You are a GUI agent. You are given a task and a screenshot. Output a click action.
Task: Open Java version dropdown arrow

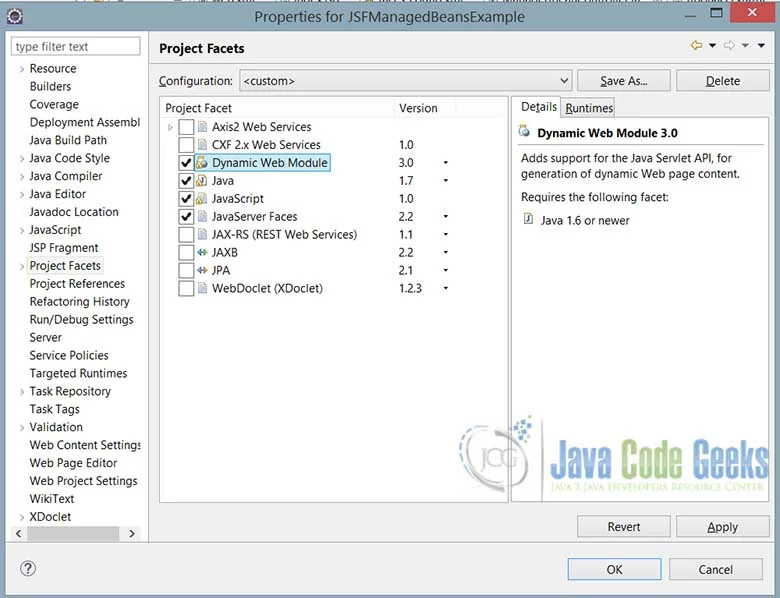pos(446,181)
